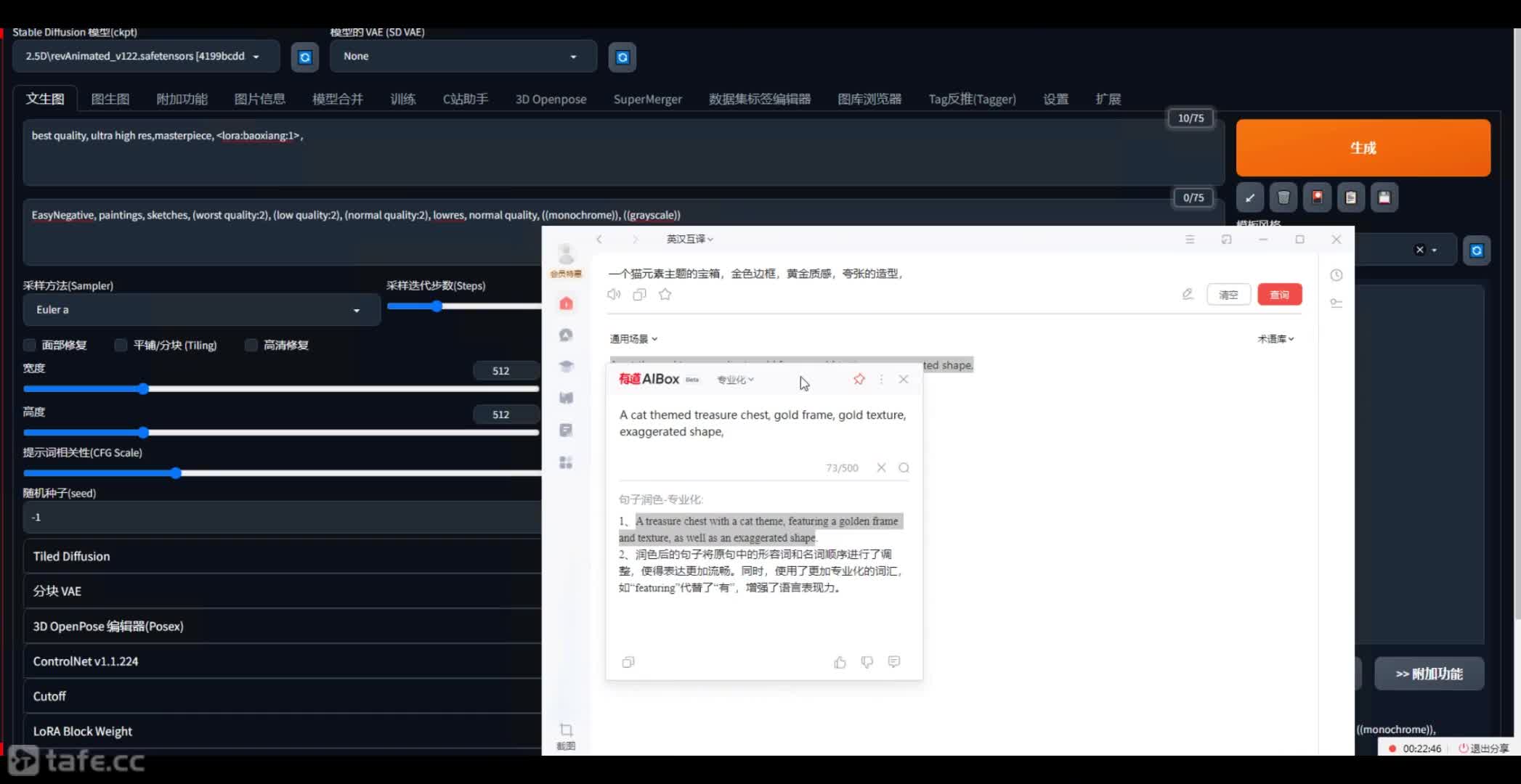Click the arrow icon below the generate button
Viewport: 1521px width, 784px height.
(x=1250, y=197)
